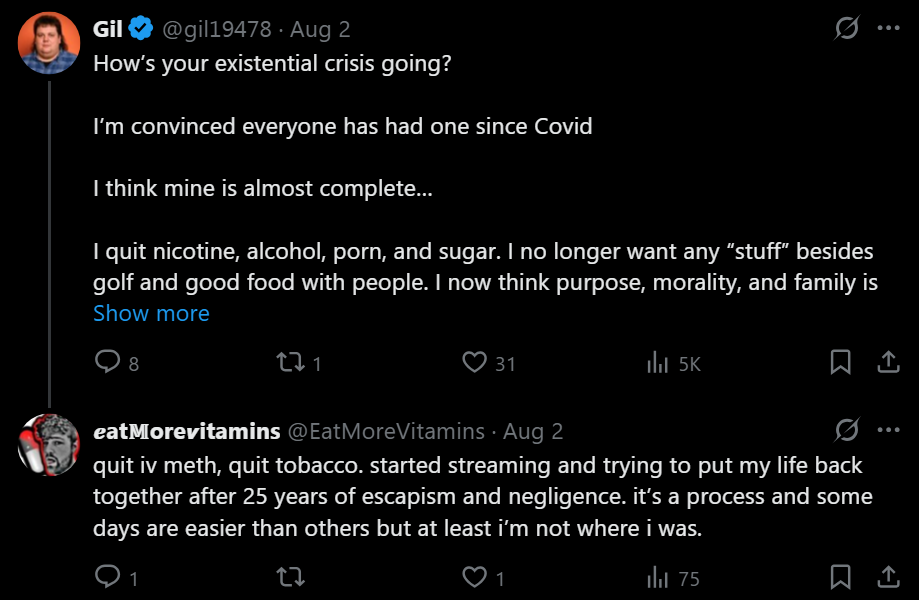This screenshot has width=919, height=600.
Task: View analytics of Gil's 5K views post
Action: click(658, 363)
